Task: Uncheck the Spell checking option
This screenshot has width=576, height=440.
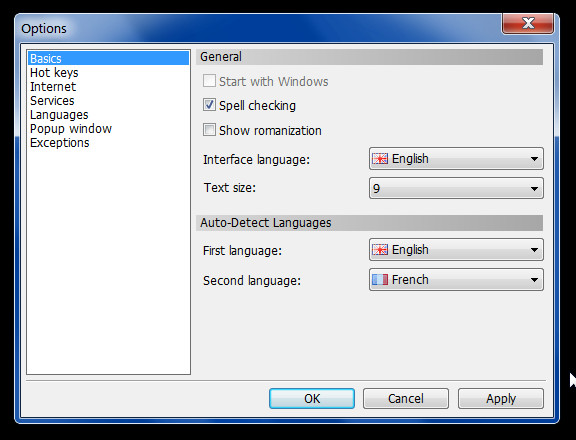Action: tap(209, 105)
